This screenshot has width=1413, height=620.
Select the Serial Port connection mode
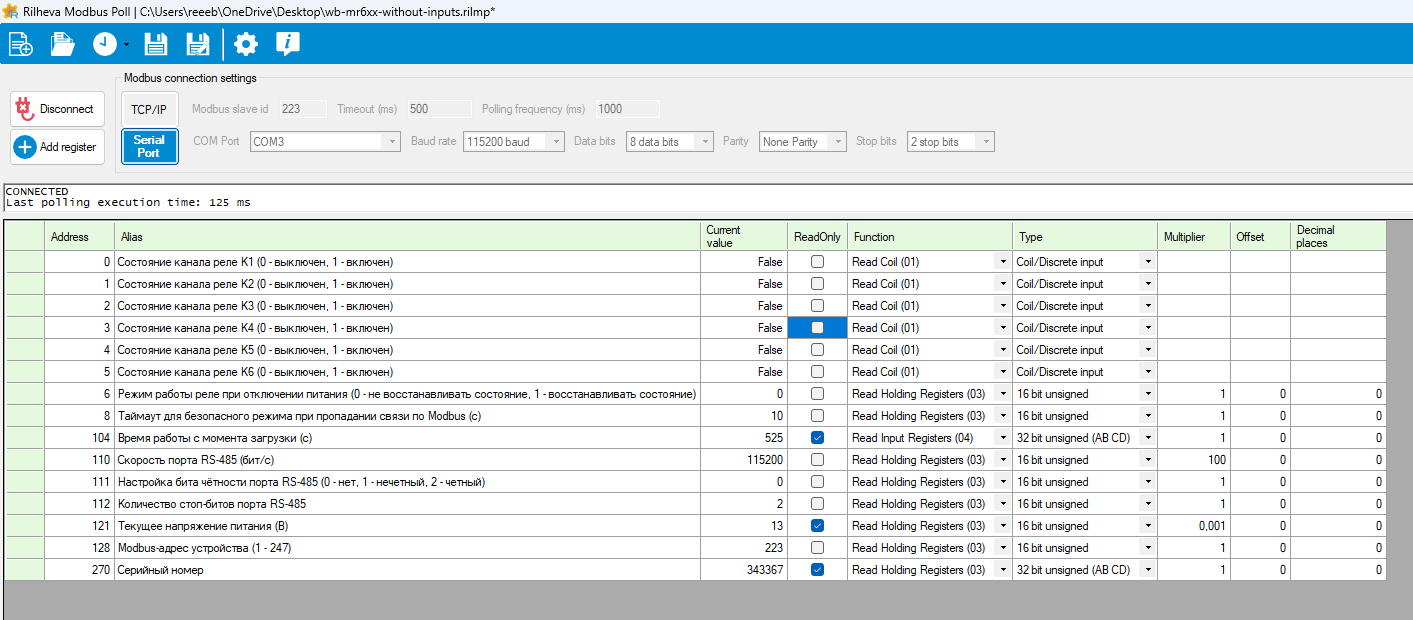click(x=149, y=146)
